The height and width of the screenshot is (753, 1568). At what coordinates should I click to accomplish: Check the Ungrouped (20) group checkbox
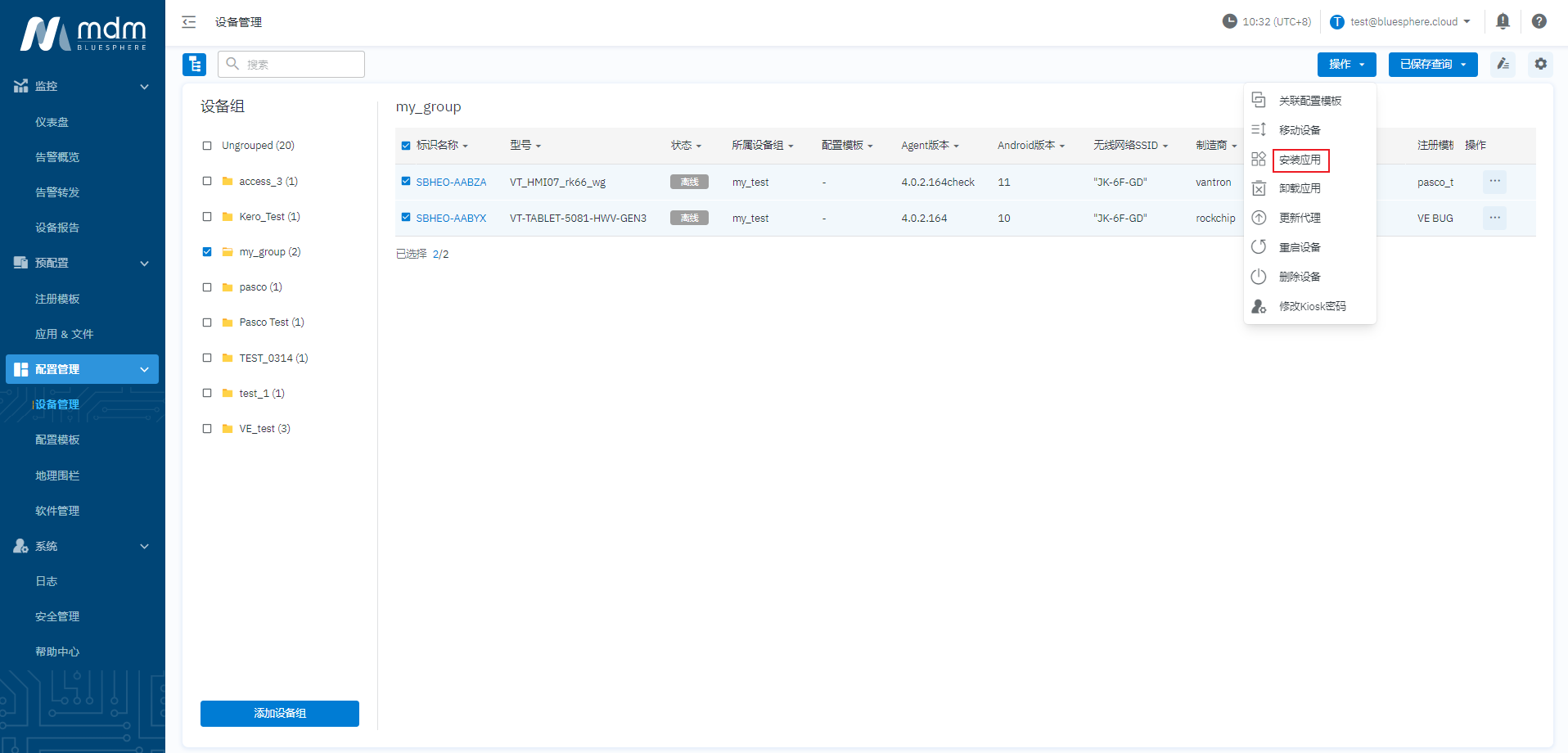pyautogui.click(x=207, y=146)
